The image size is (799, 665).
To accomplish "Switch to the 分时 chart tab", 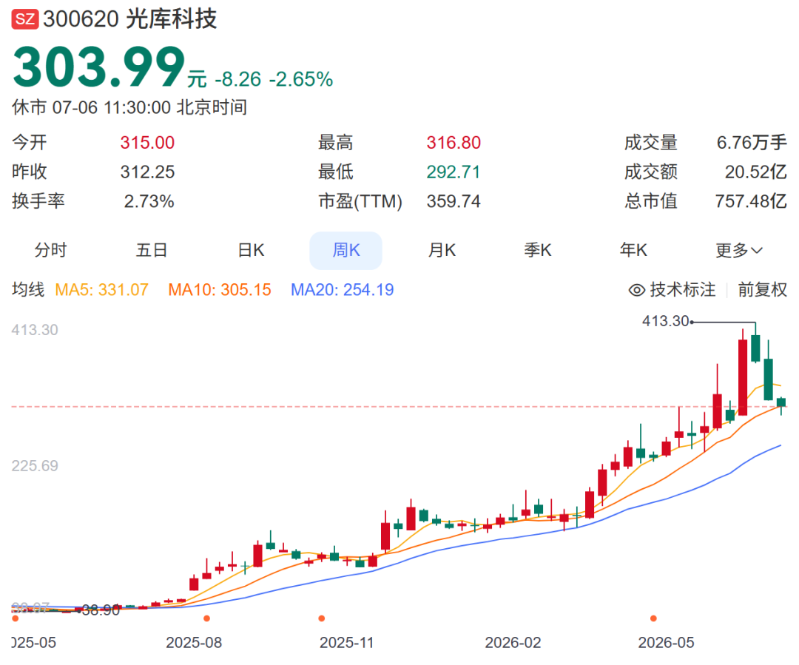I will (50, 250).
